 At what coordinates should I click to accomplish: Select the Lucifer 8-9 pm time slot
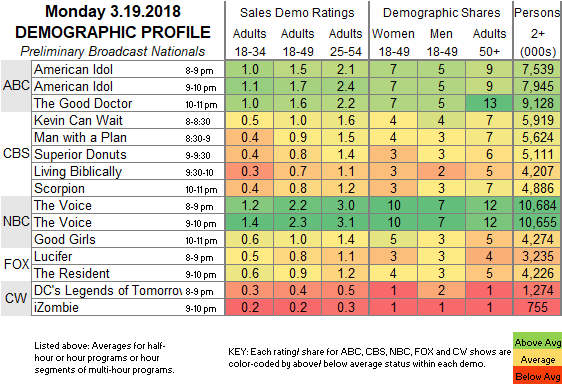[x=199, y=258]
